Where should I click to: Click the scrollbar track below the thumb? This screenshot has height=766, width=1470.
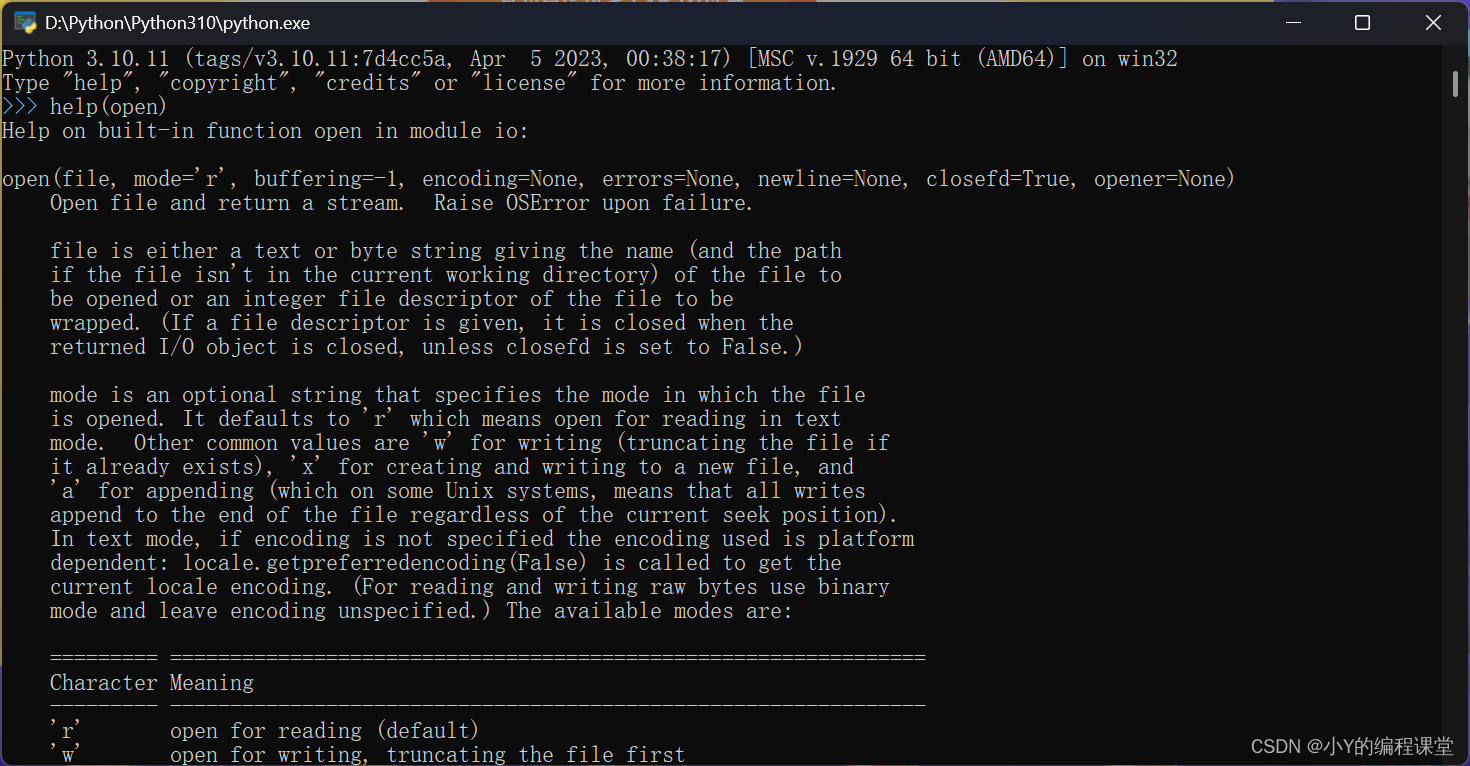1456,400
